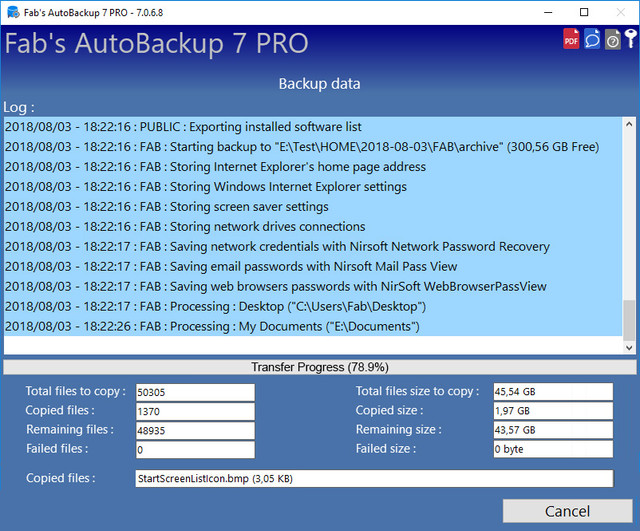Open the help question-mark document icon
This screenshot has width=640, height=531.
(x=613, y=40)
